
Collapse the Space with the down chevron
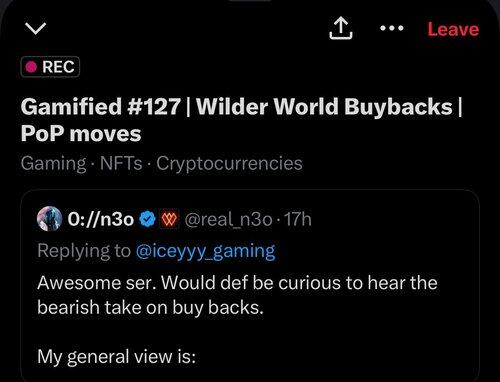pos(36,29)
